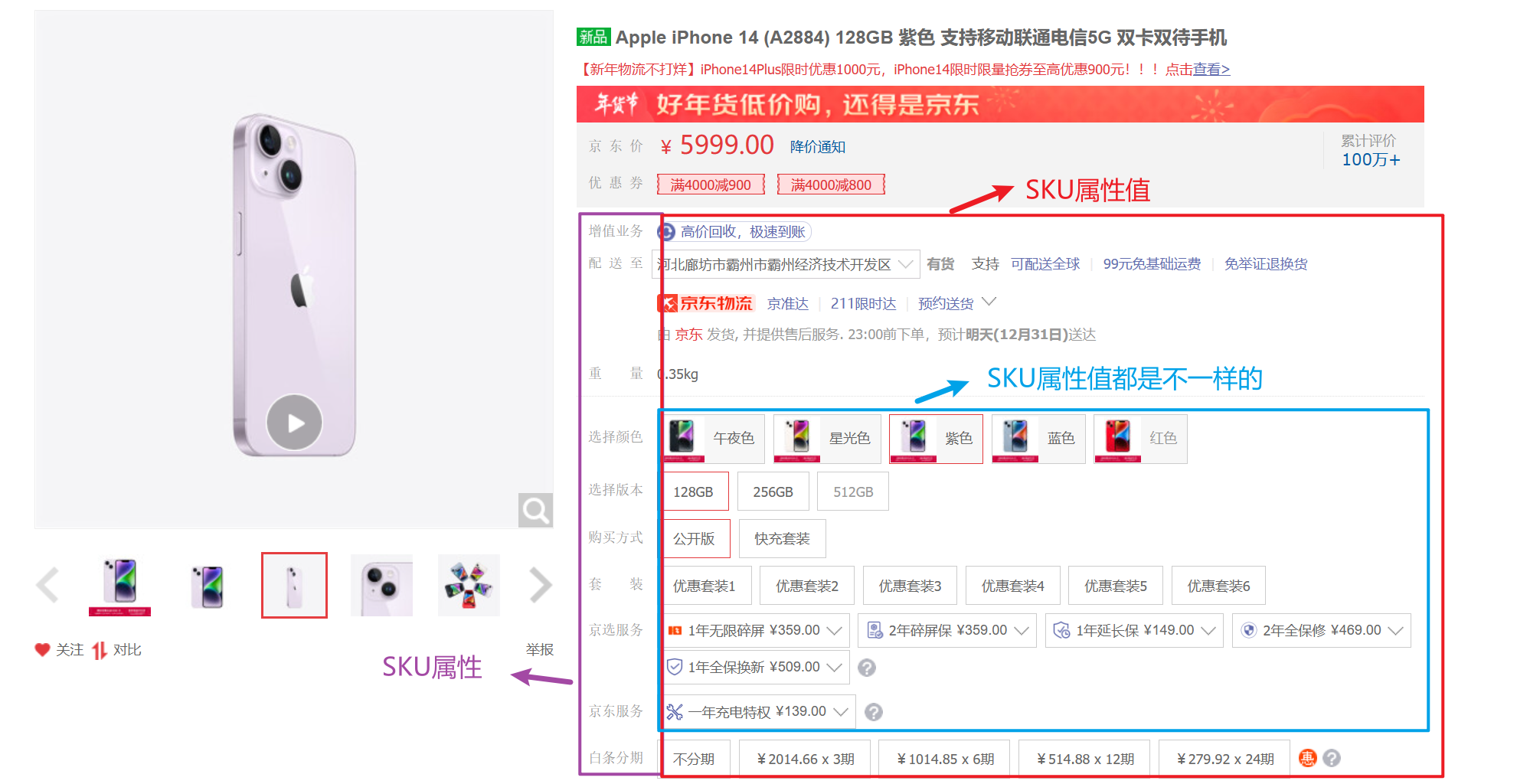This screenshot has width=1517, height=784.
Task: Select 优惠套装2 bundle
Action: 807,586
